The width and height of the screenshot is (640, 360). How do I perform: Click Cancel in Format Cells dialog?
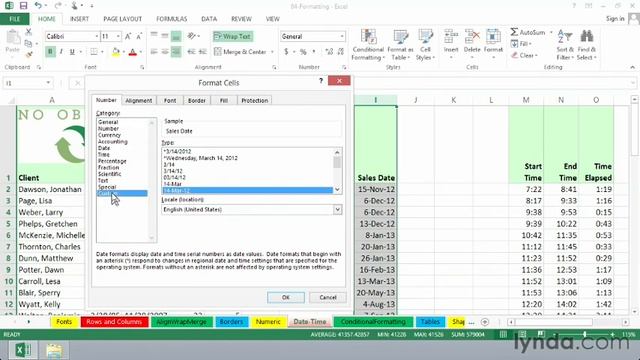328,297
